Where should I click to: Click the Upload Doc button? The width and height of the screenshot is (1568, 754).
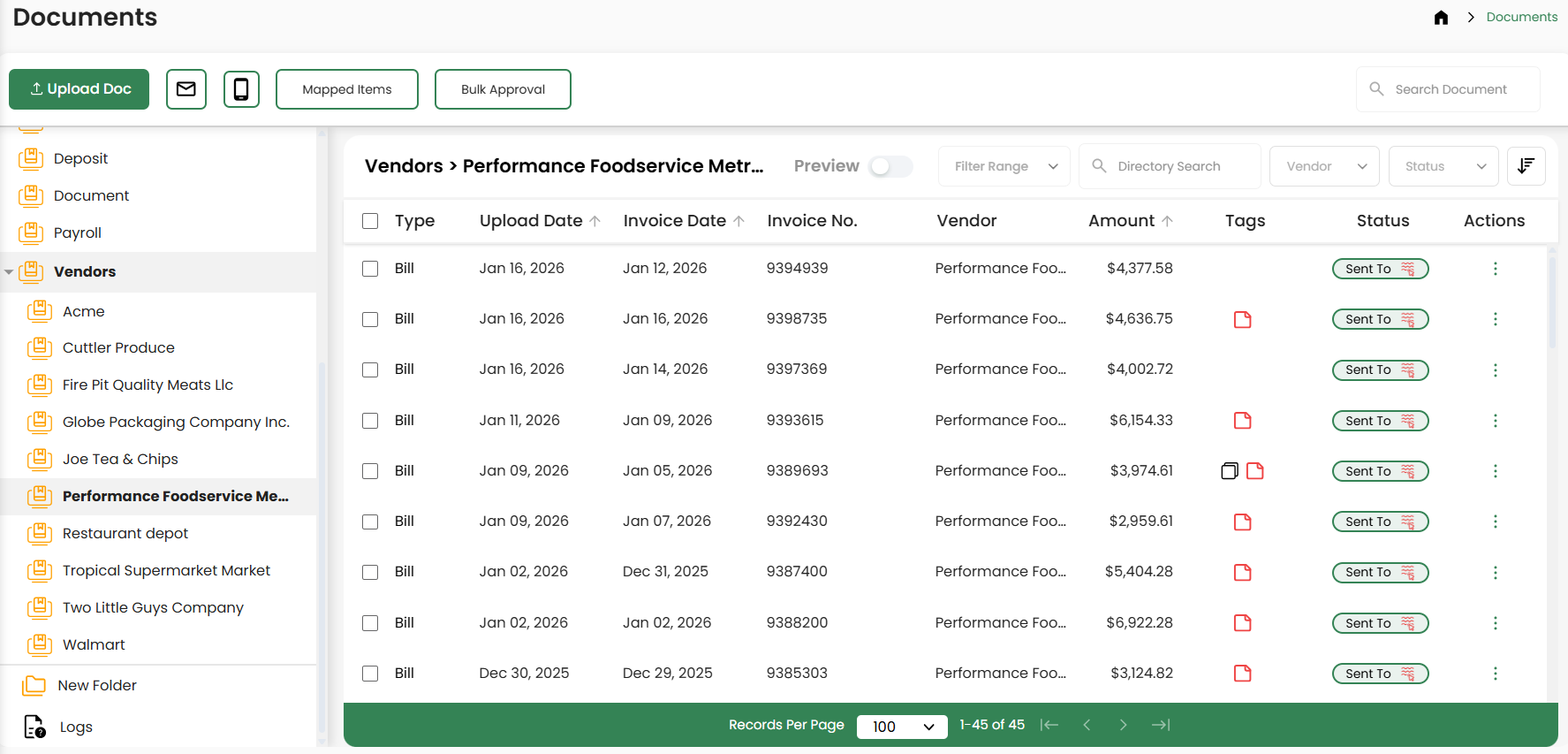(80, 89)
